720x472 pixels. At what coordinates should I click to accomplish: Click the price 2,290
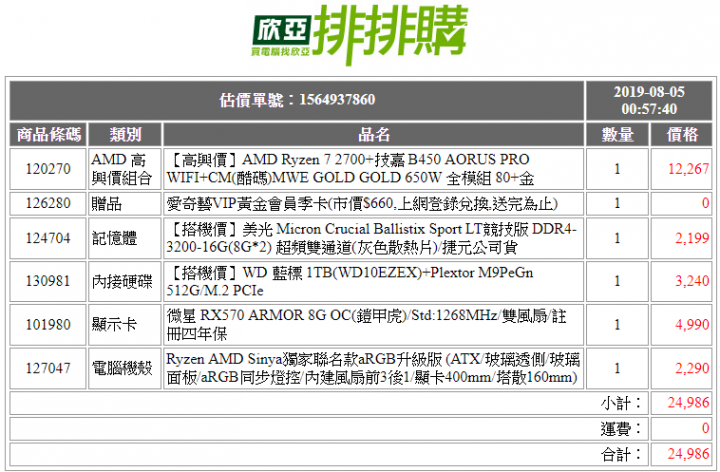pyautogui.click(x=692, y=368)
